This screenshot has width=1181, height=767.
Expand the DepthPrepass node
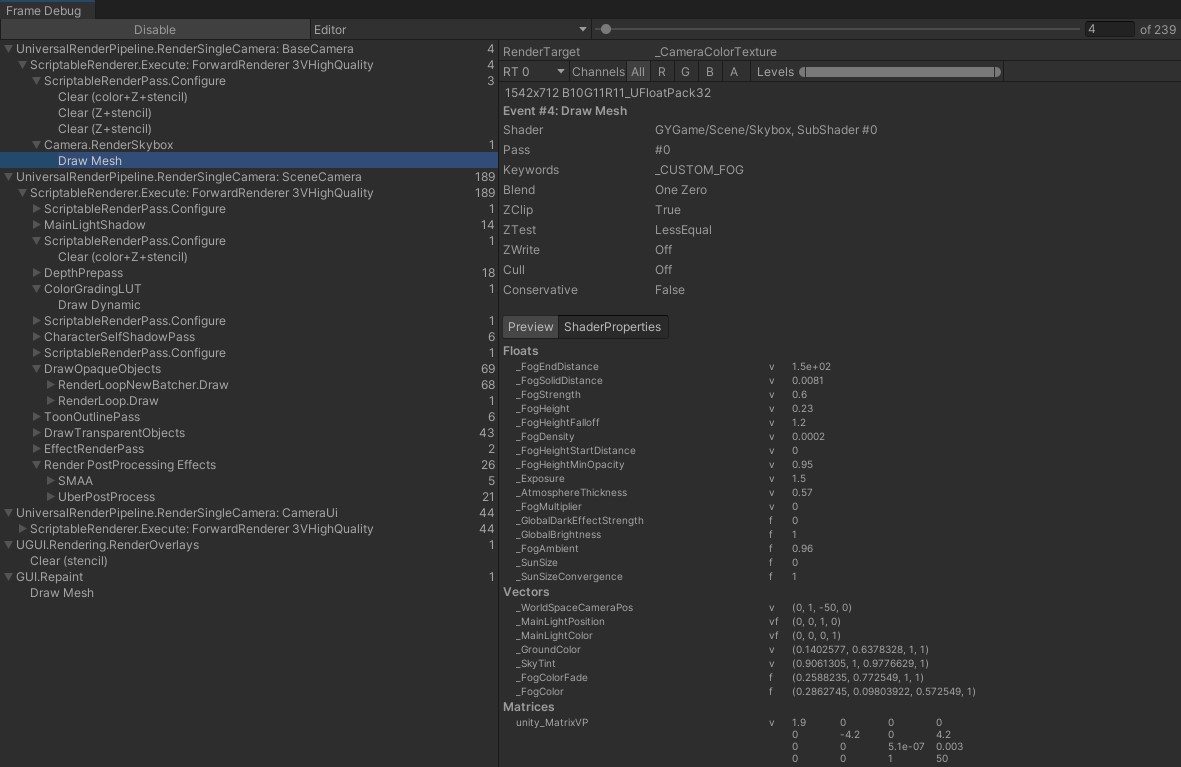pos(36,273)
